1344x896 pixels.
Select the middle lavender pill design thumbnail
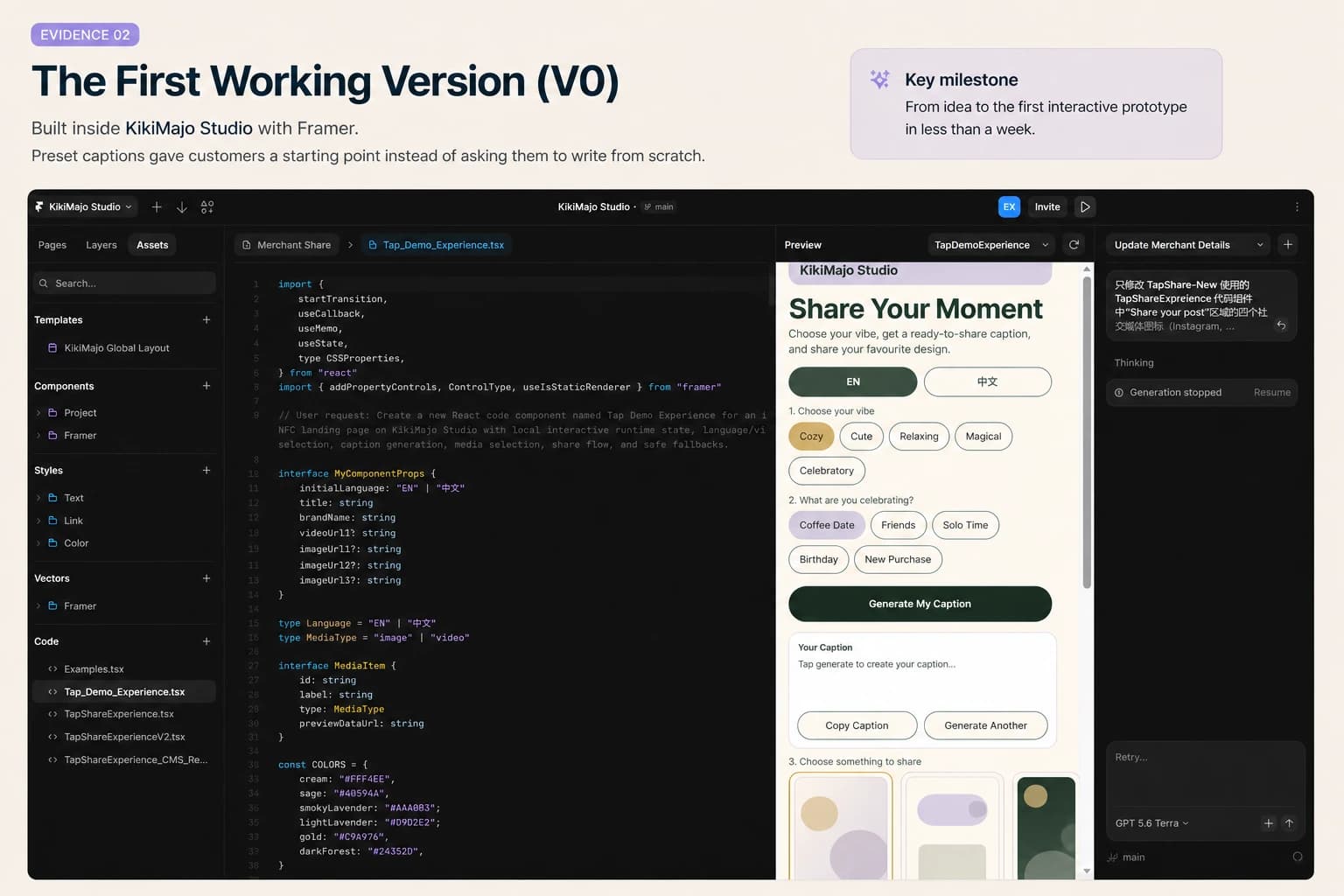952,827
